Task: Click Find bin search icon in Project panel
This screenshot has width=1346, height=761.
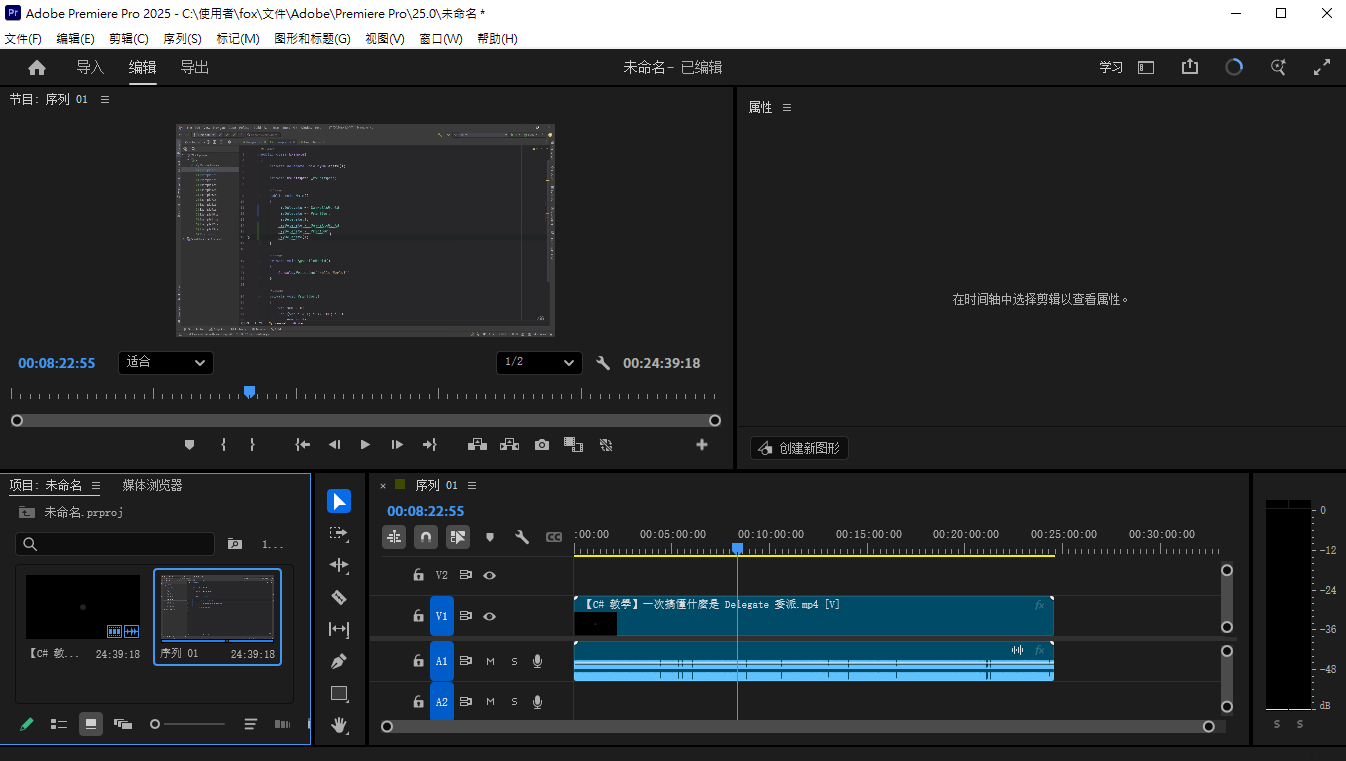Action: click(x=235, y=544)
